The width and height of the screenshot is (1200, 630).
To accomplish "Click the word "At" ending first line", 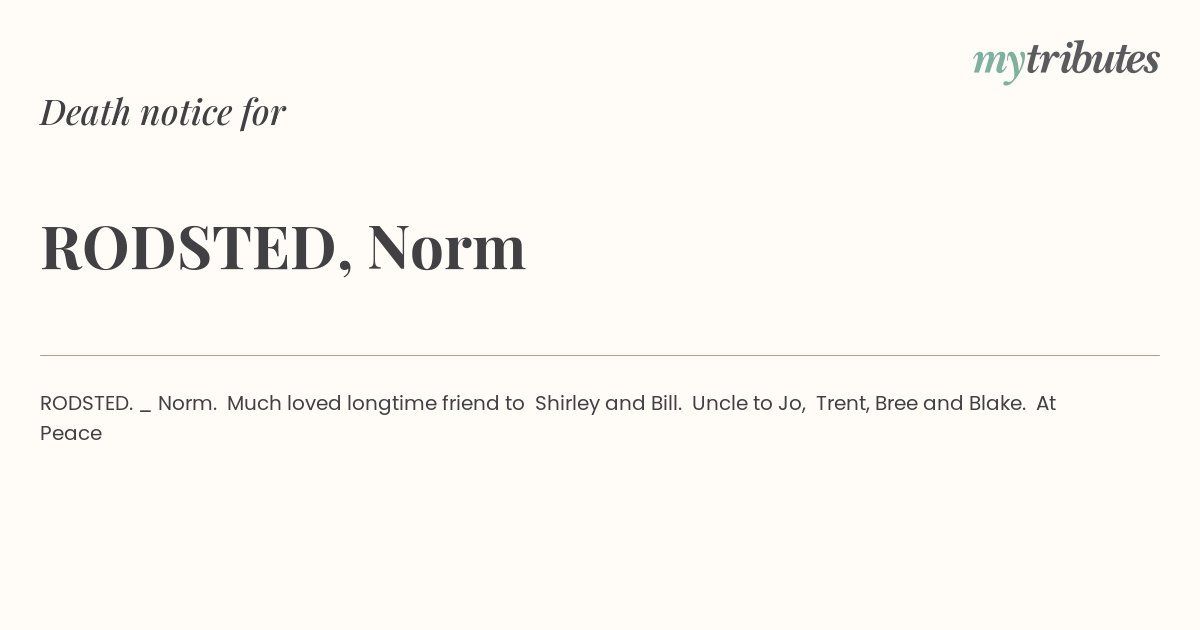I will pos(1046,403).
